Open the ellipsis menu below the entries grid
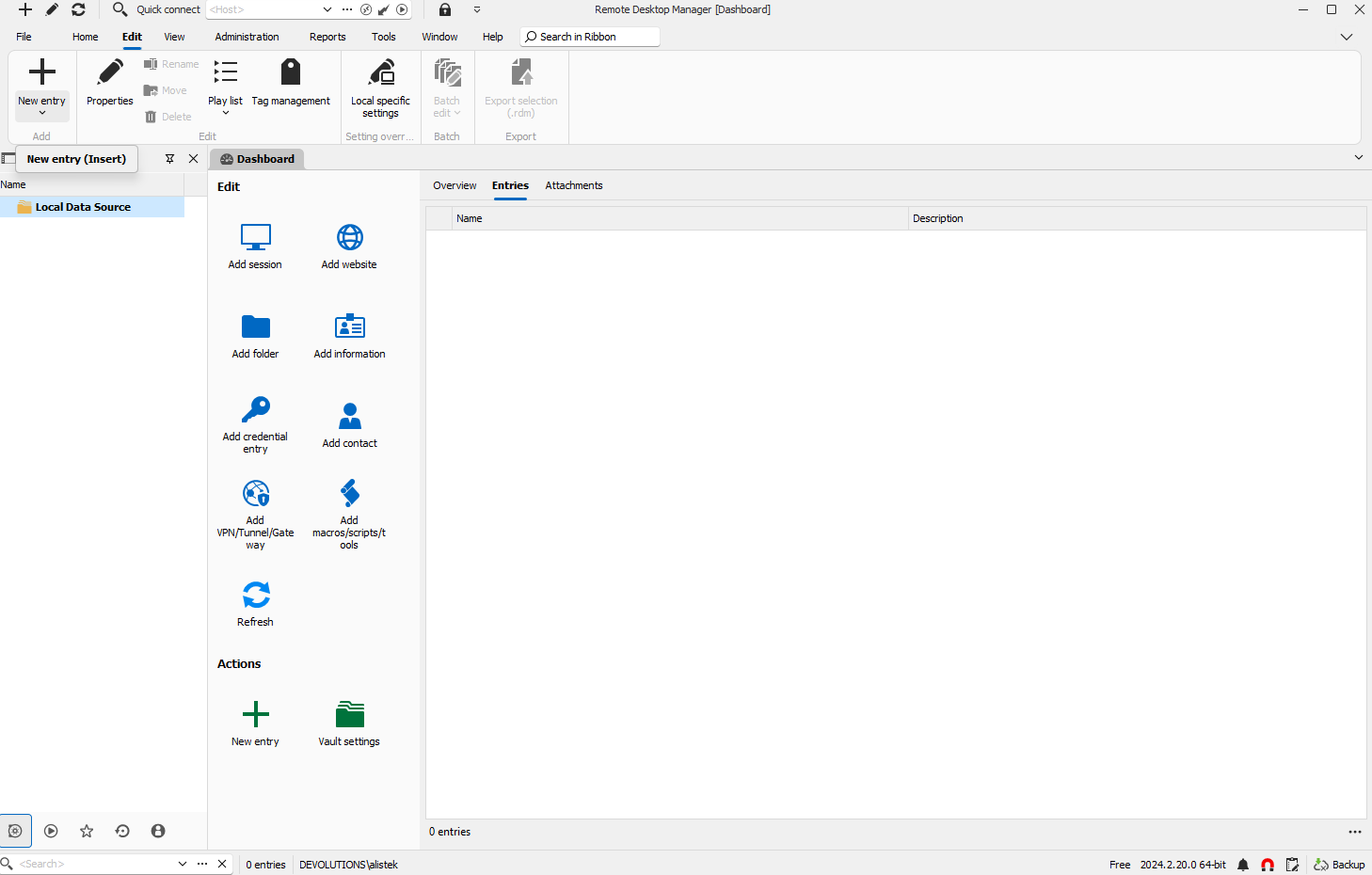Screen dimensions: 1372x875 click(1355, 832)
